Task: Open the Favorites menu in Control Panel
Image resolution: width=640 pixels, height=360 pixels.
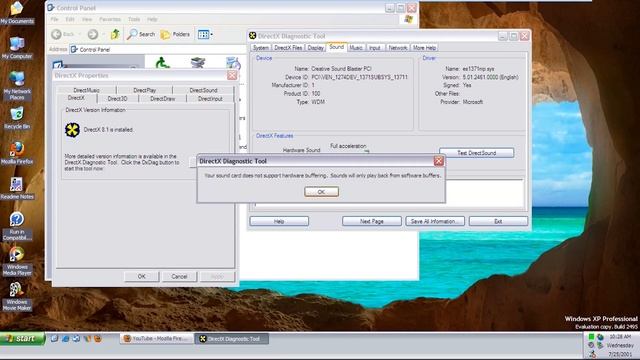Action: pyautogui.click(x=110, y=19)
